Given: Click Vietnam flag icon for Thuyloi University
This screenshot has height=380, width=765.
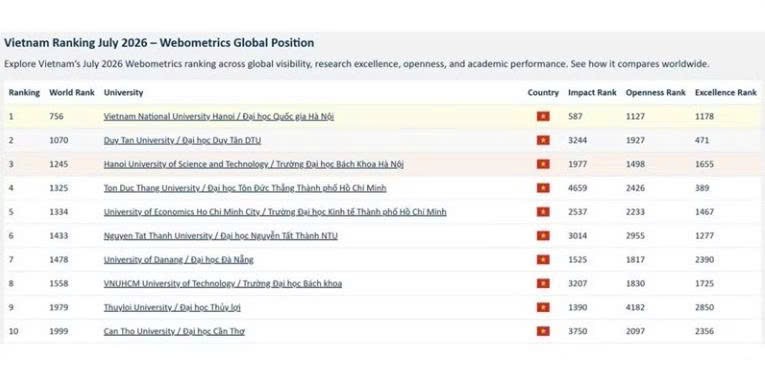Looking at the screenshot, I should pos(543,307).
